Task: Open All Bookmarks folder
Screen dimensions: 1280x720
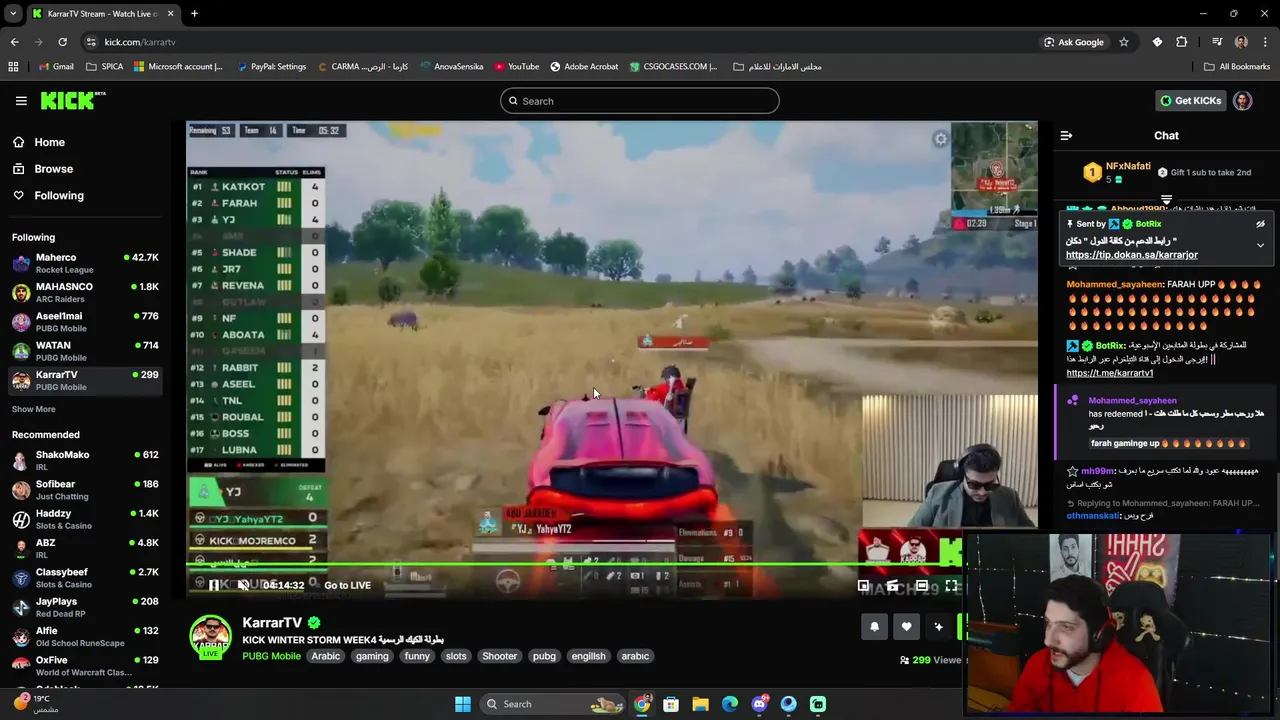Action: (x=1237, y=67)
